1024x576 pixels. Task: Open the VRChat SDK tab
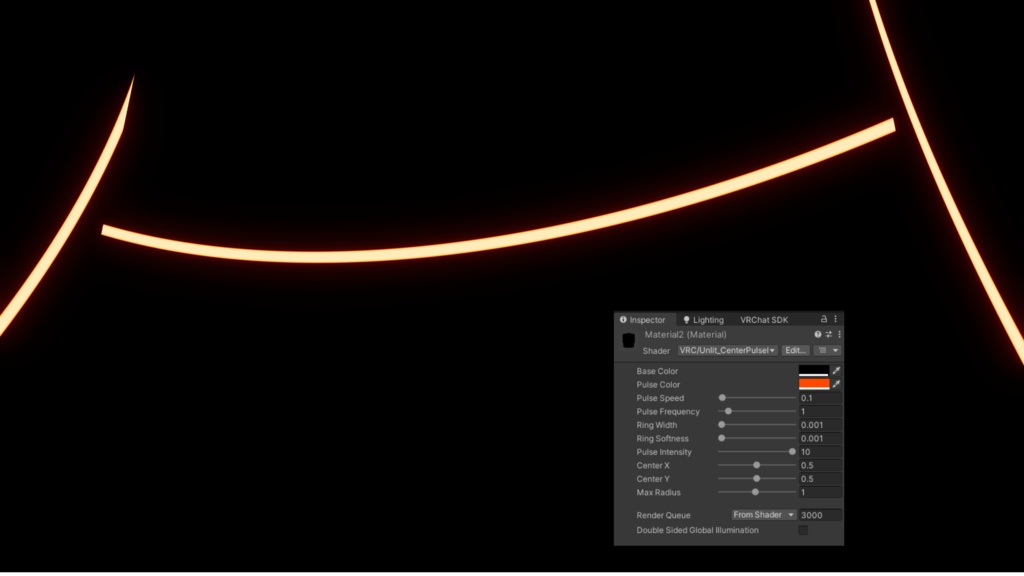tap(764, 320)
